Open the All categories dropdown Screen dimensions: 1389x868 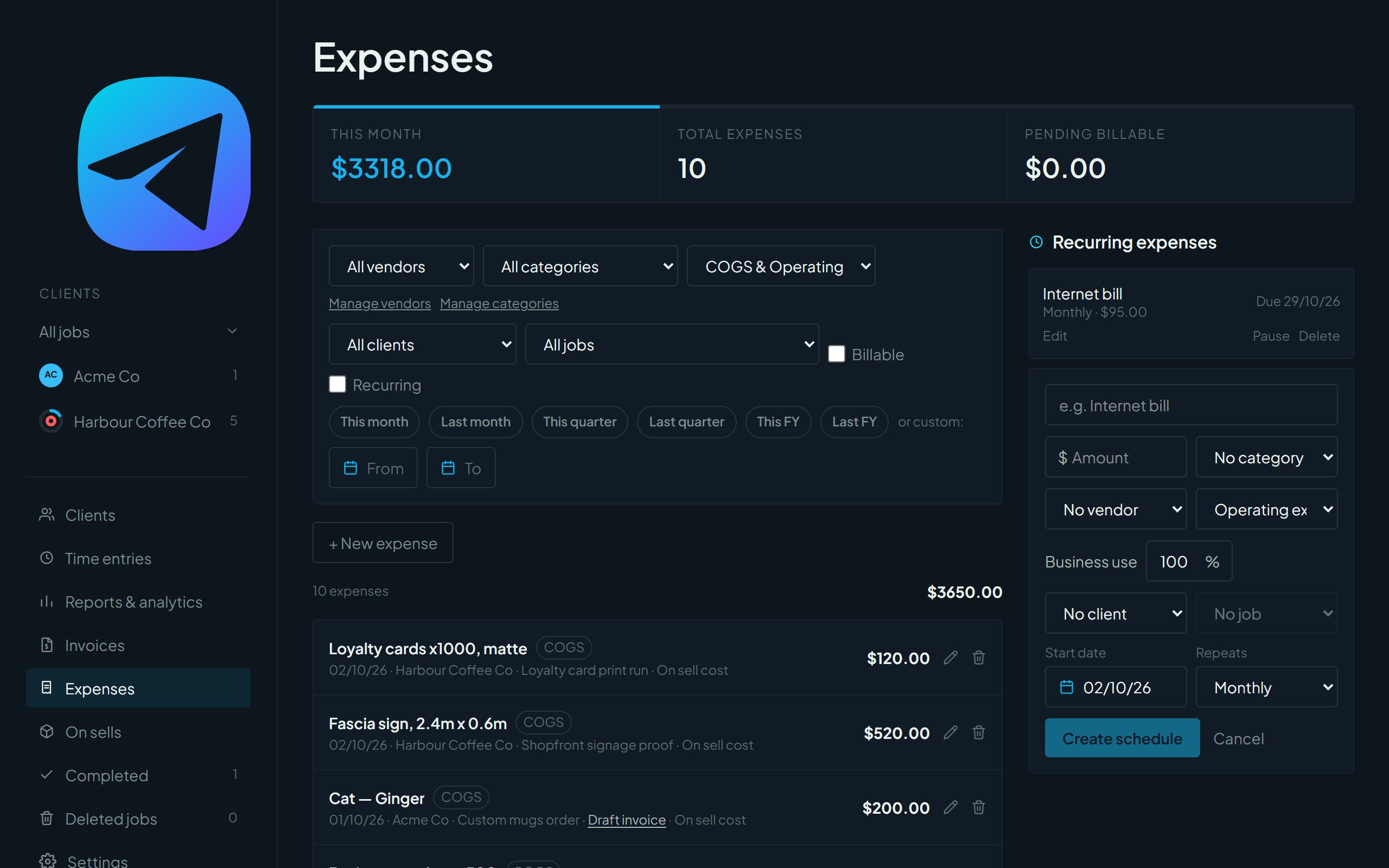(580, 266)
